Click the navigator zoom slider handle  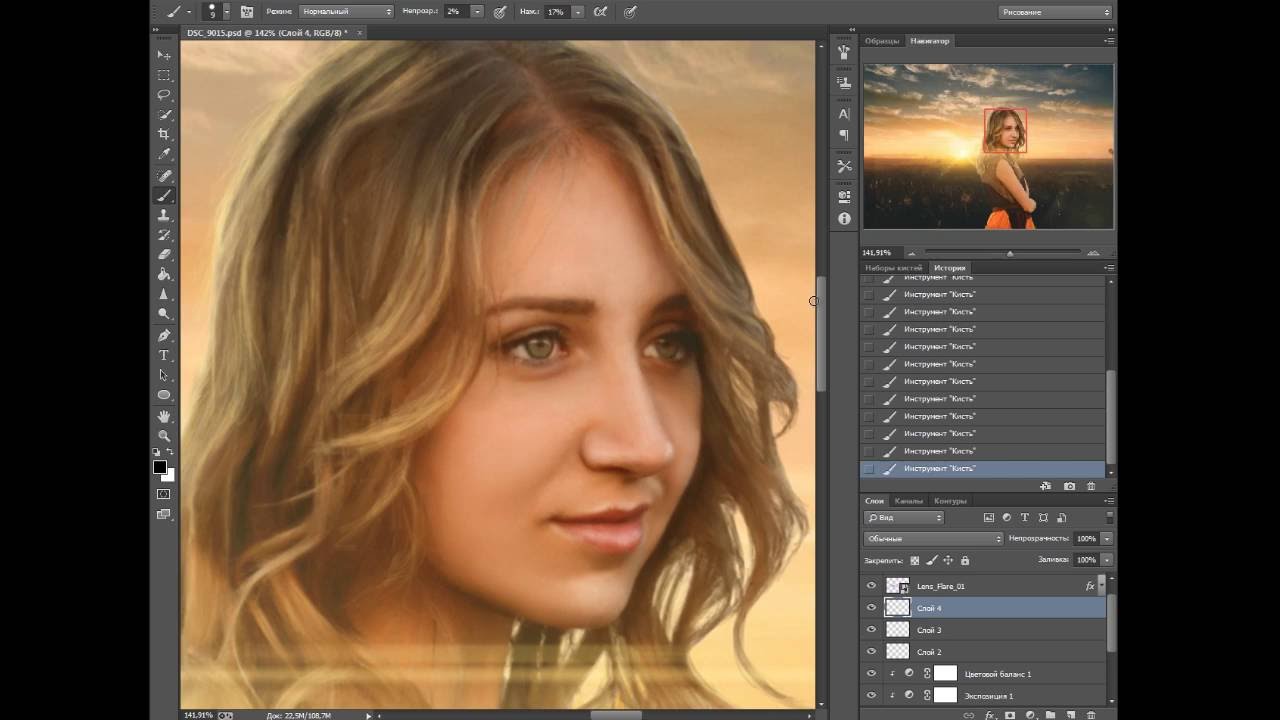click(1010, 253)
